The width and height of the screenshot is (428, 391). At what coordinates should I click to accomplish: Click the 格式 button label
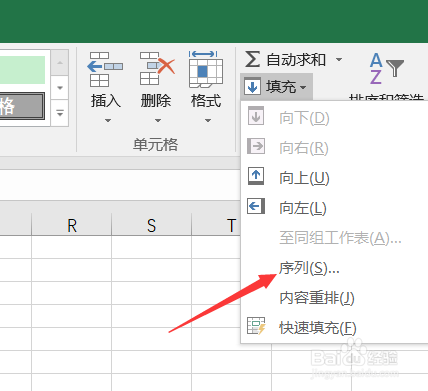(206, 100)
